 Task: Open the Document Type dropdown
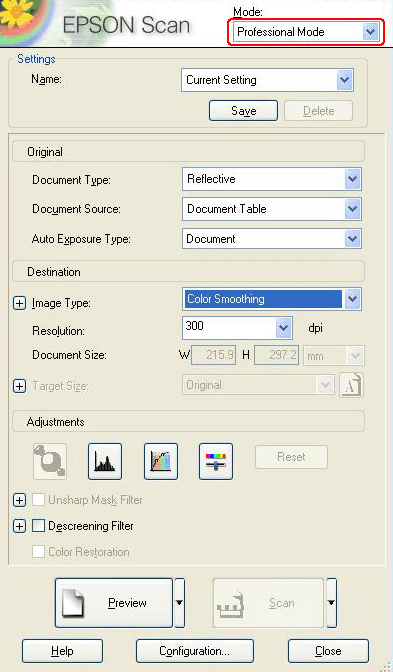tap(272, 179)
